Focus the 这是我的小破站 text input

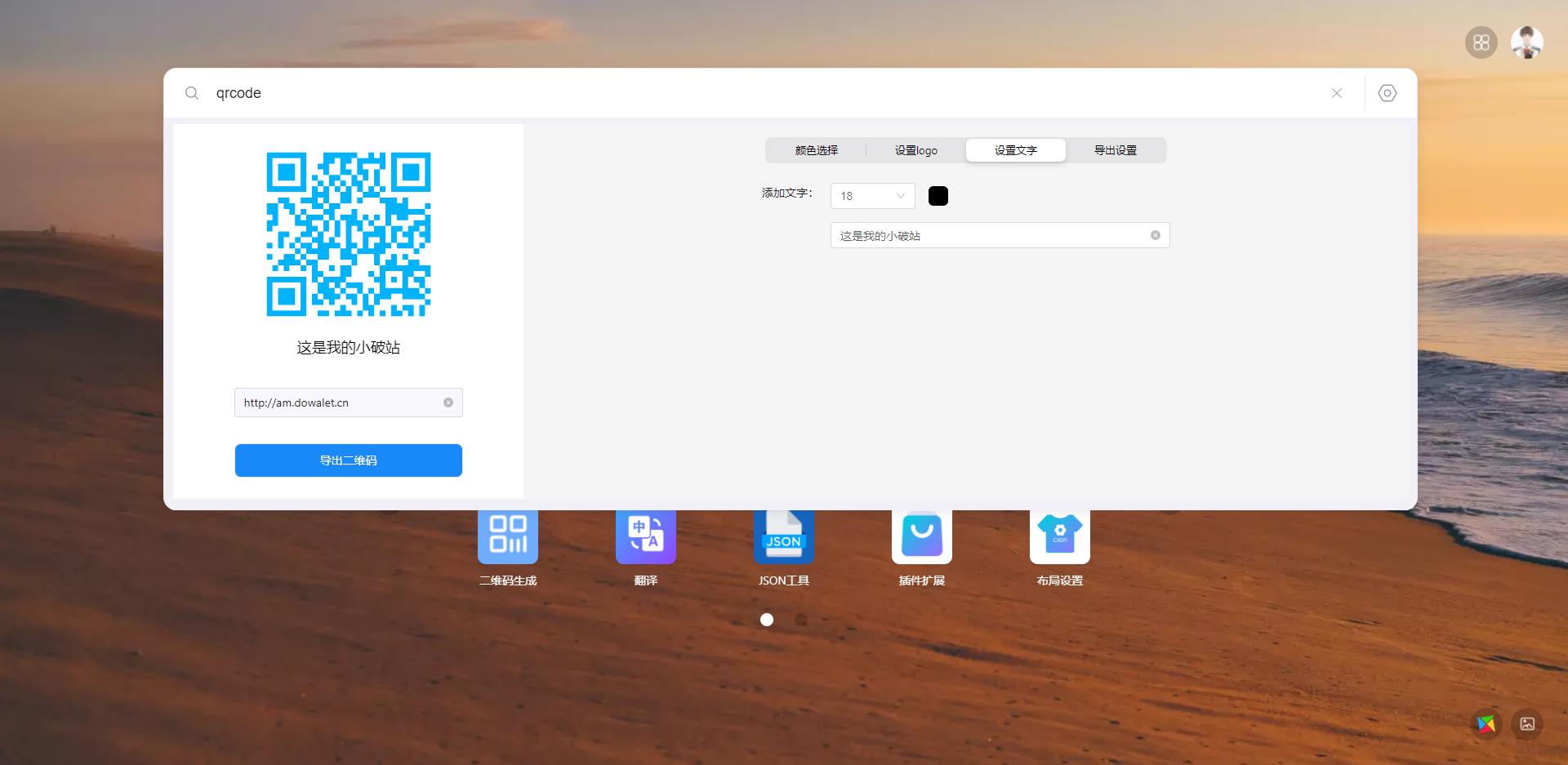click(x=1000, y=235)
